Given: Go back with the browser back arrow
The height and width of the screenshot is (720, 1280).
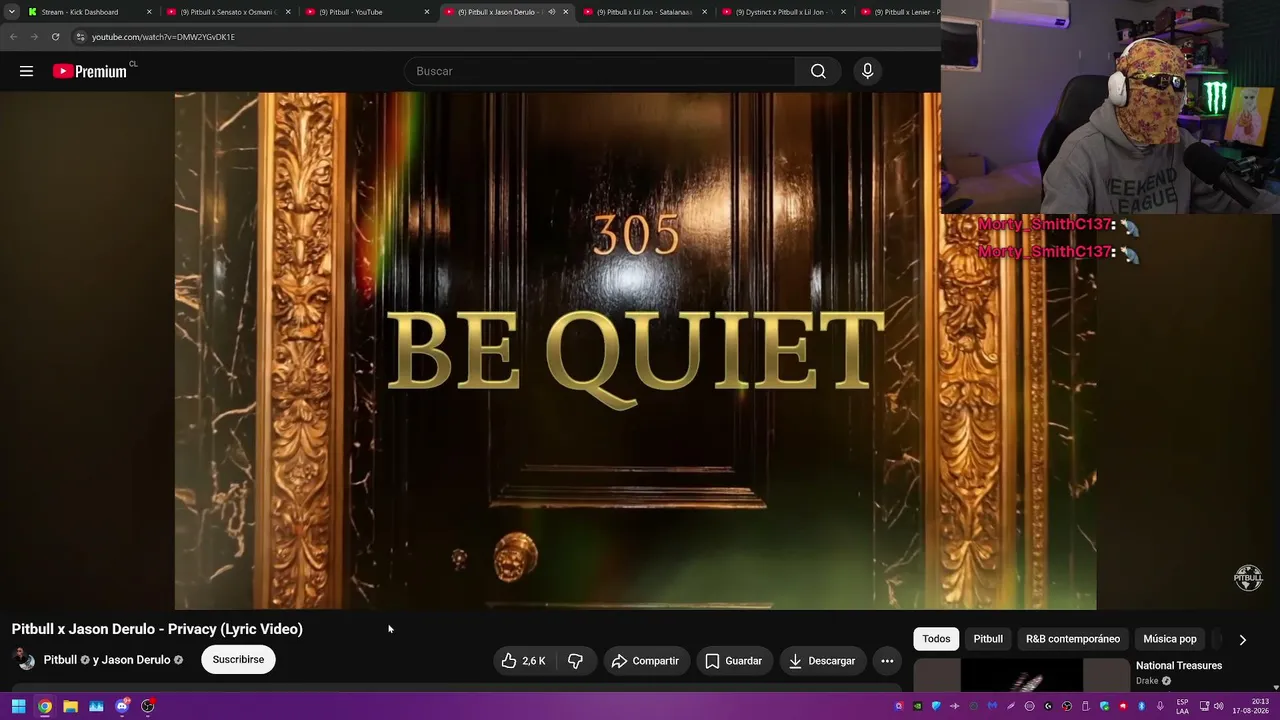Looking at the screenshot, I should pyautogui.click(x=14, y=37).
